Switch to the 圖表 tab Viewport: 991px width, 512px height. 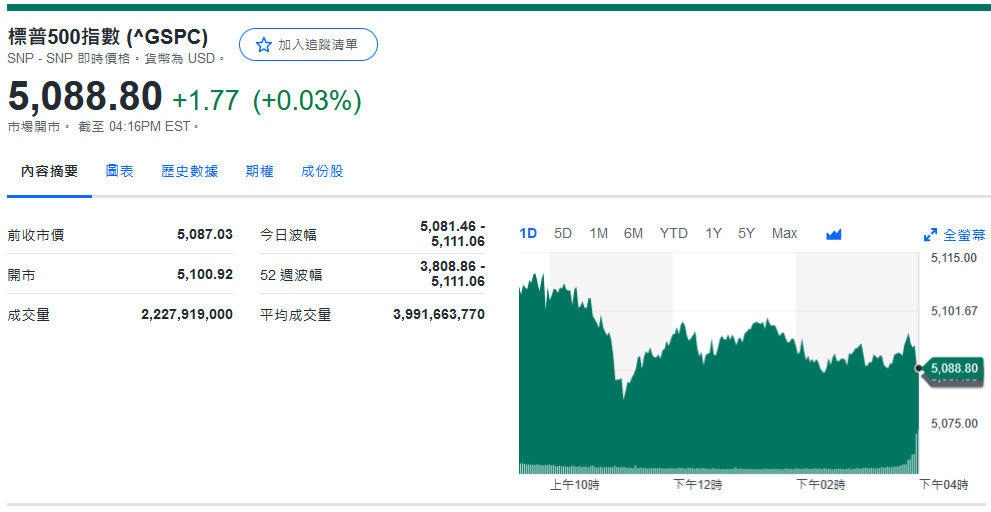[120, 171]
